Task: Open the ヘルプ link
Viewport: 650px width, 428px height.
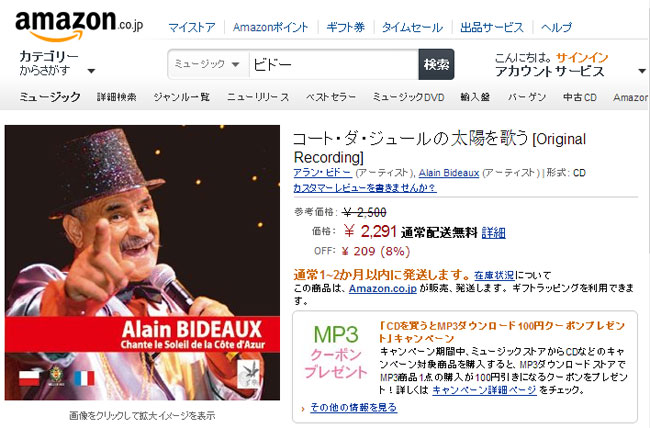Action: pyautogui.click(x=556, y=27)
